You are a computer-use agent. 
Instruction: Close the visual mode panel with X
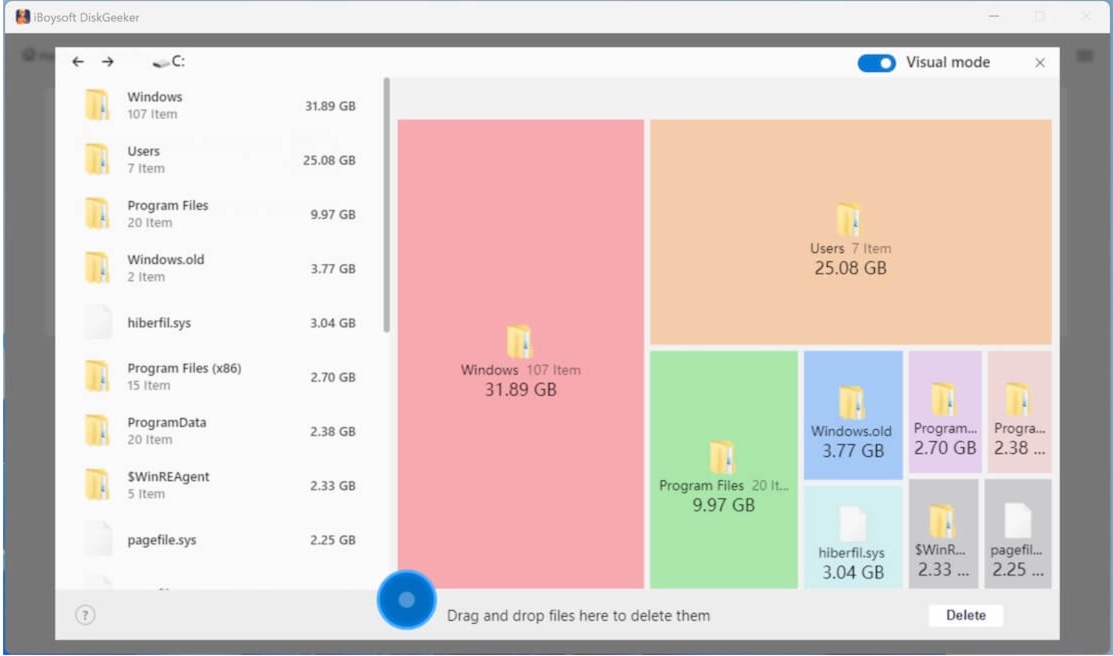[1040, 63]
